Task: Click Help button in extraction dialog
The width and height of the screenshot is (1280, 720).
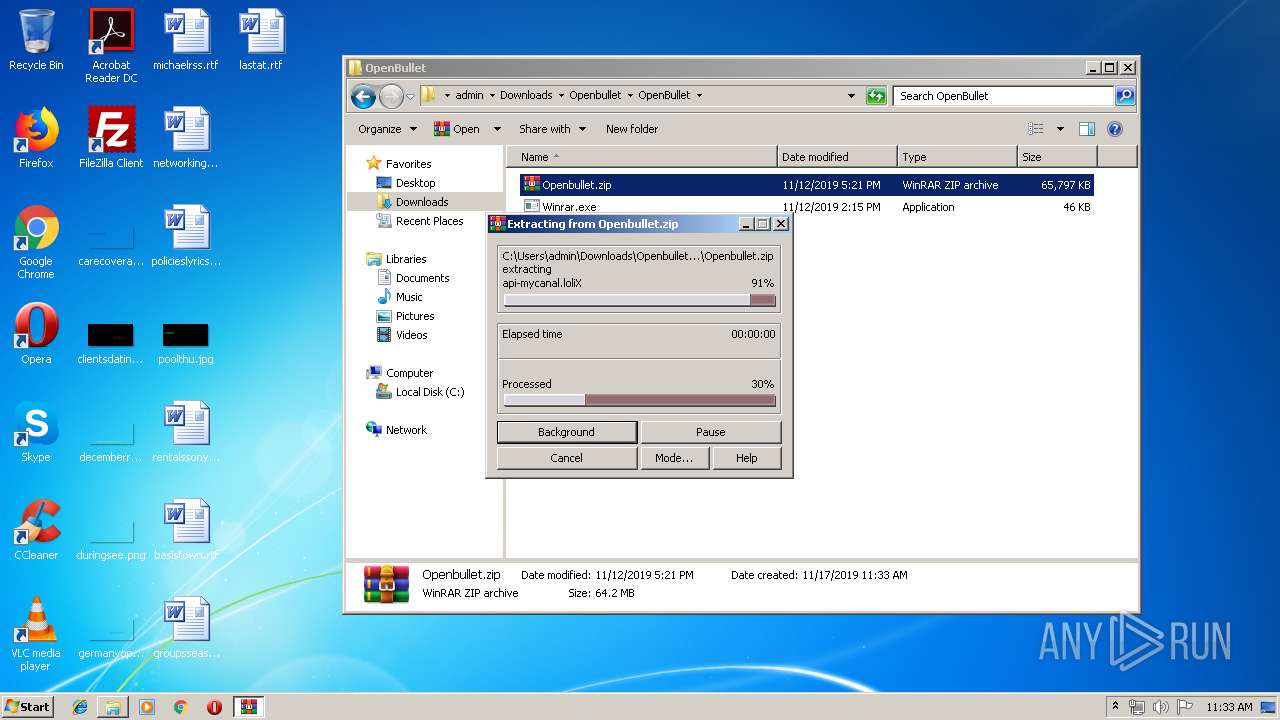Action: 747,458
